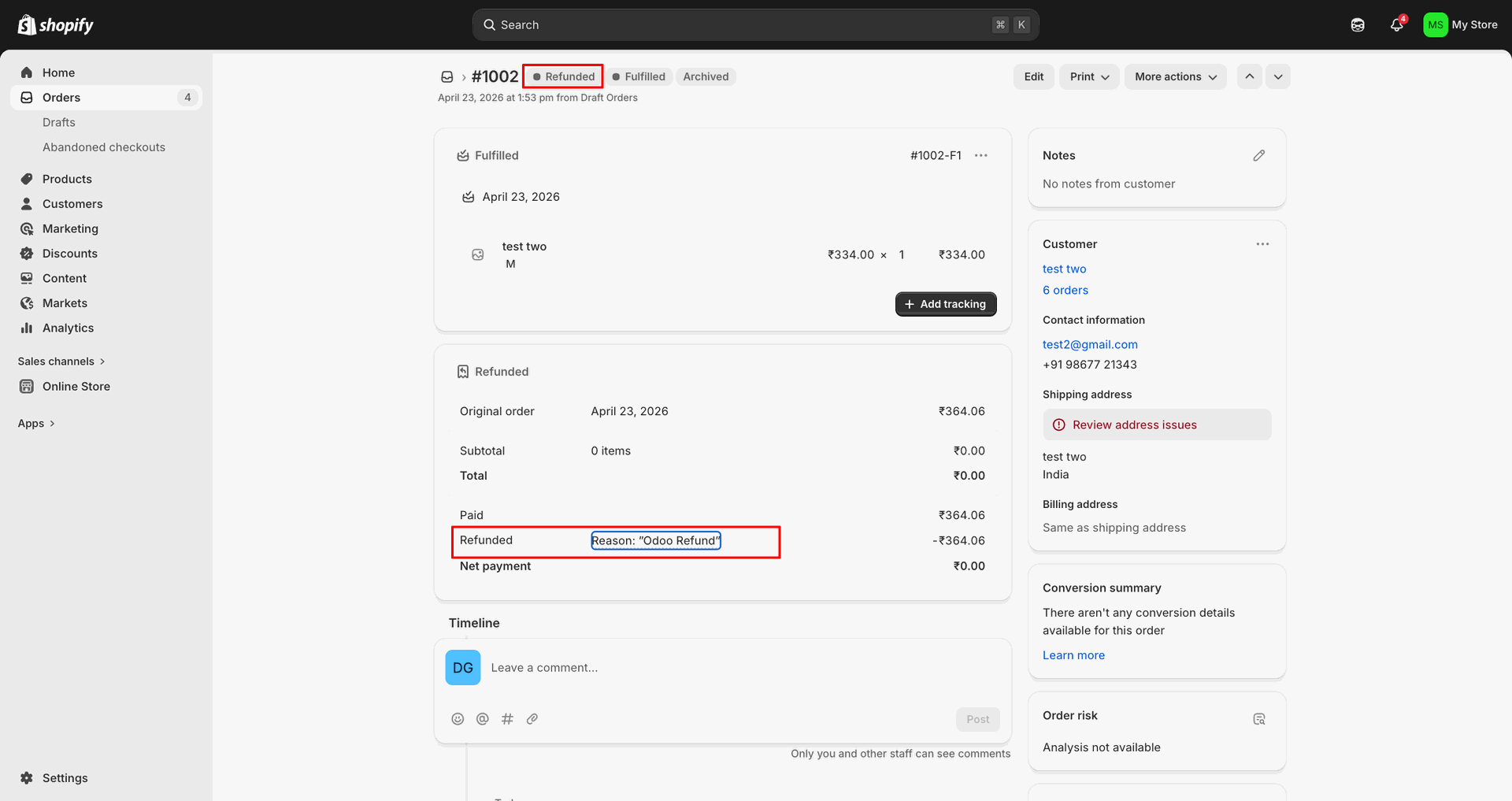The image size is (1512, 801).
Task: Open Customer card ellipsis menu
Action: 1262,244
